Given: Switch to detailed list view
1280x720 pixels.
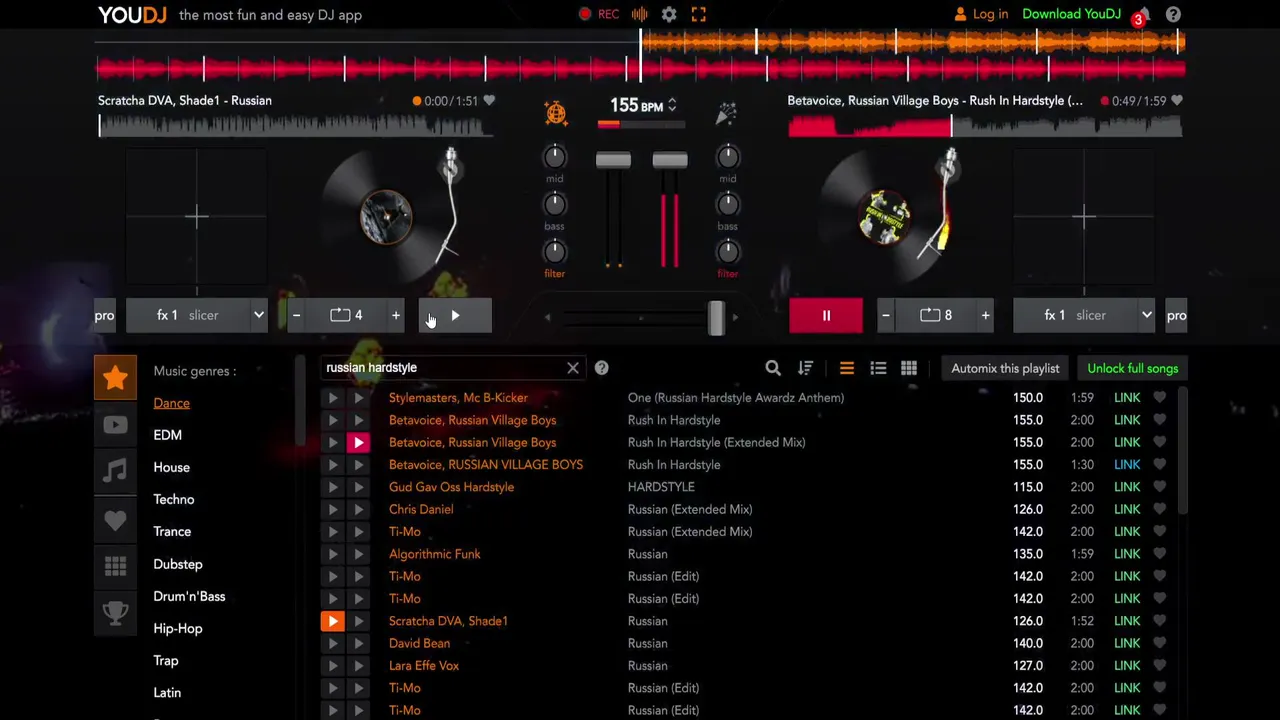Looking at the screenshot, I should click(878, 368).
